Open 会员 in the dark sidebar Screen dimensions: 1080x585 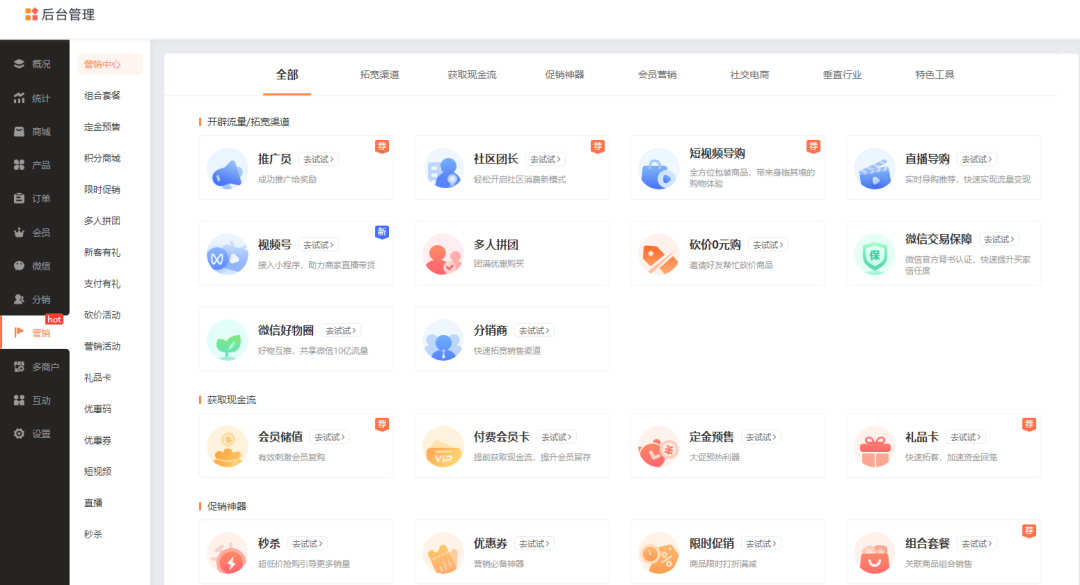[x=34, y=232]
